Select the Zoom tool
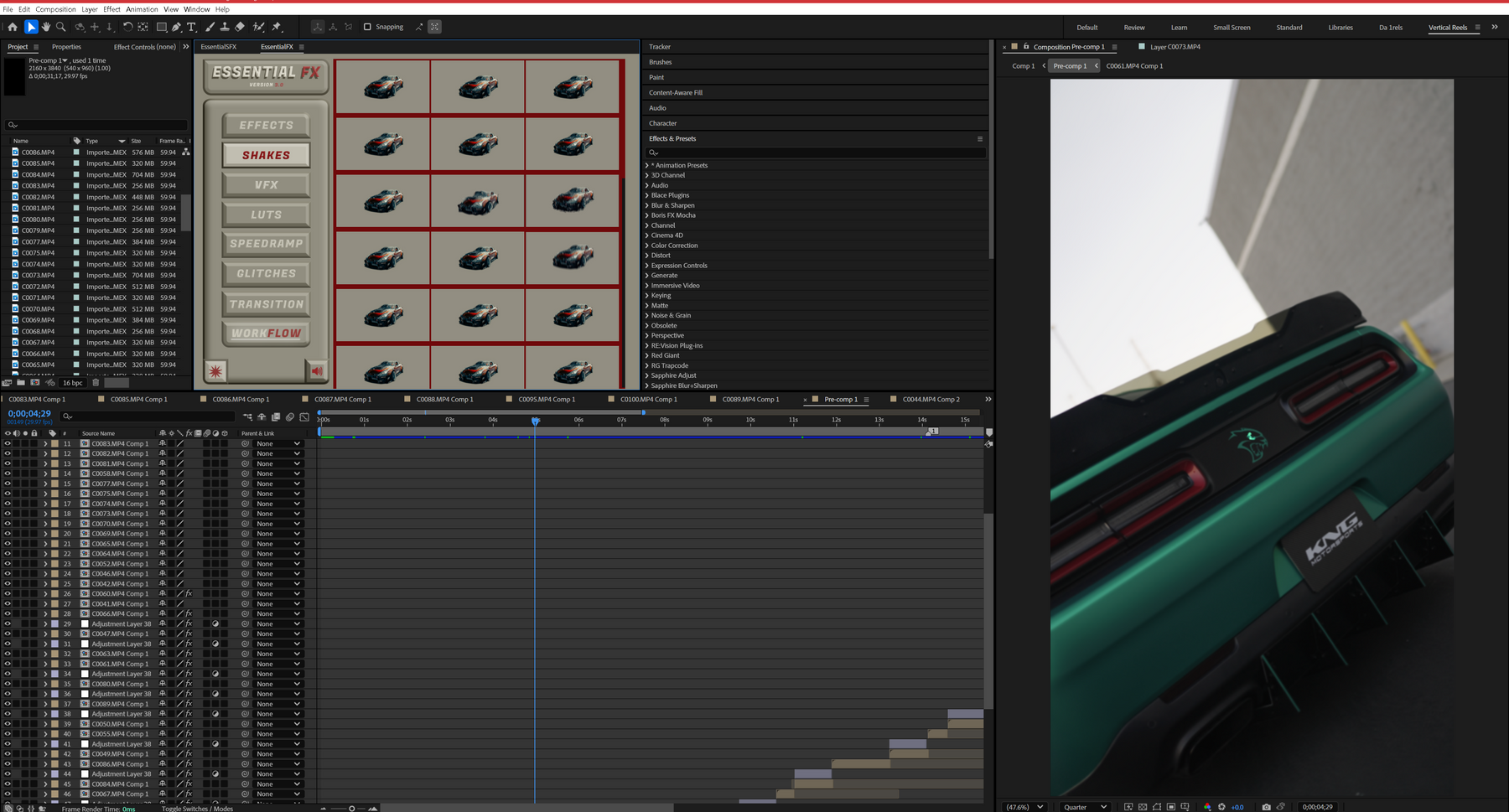The height and width of the screenshot is (812, 1509). [x=60, y=26]
